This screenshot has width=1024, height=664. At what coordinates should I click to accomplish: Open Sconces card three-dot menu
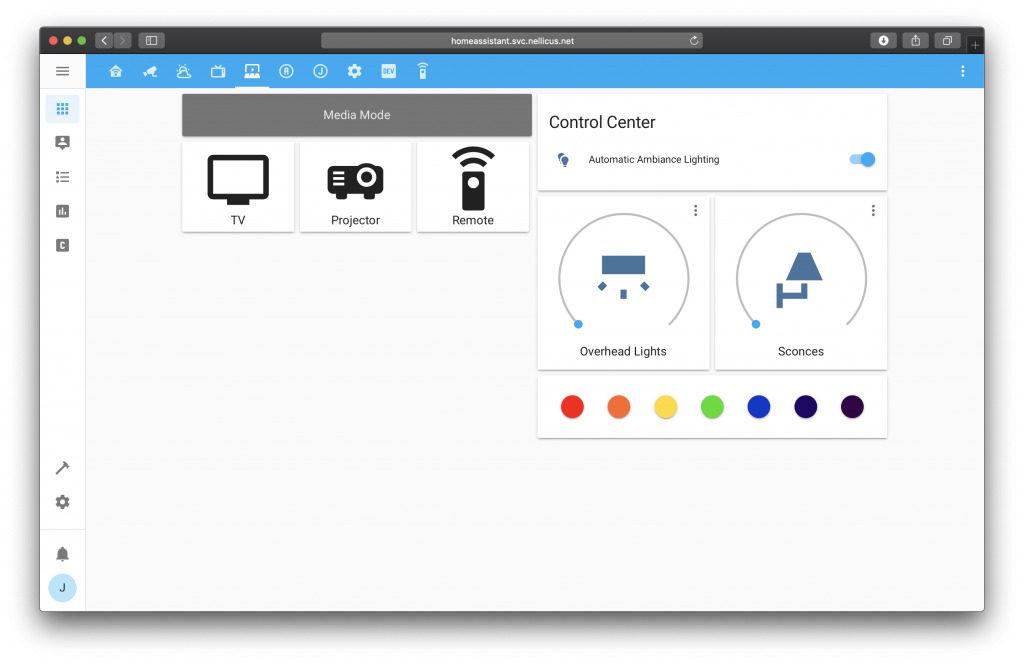[x=873, y=210]
